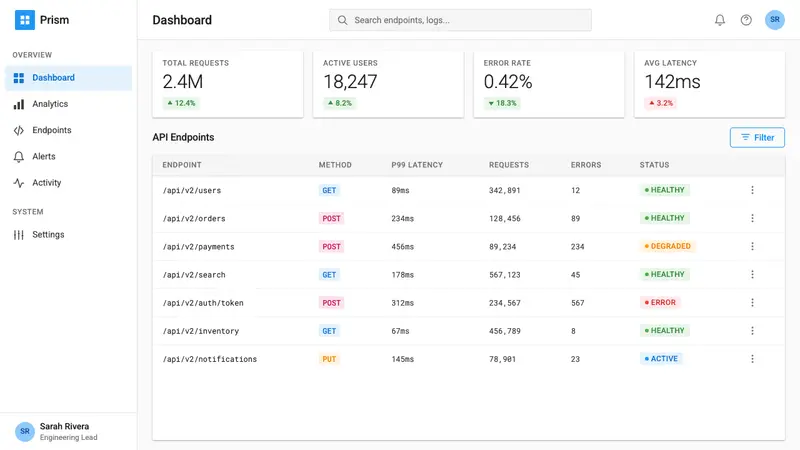Open the SR avatar in the header
Viewport: 800px width, 450px height.
[774, 20]
